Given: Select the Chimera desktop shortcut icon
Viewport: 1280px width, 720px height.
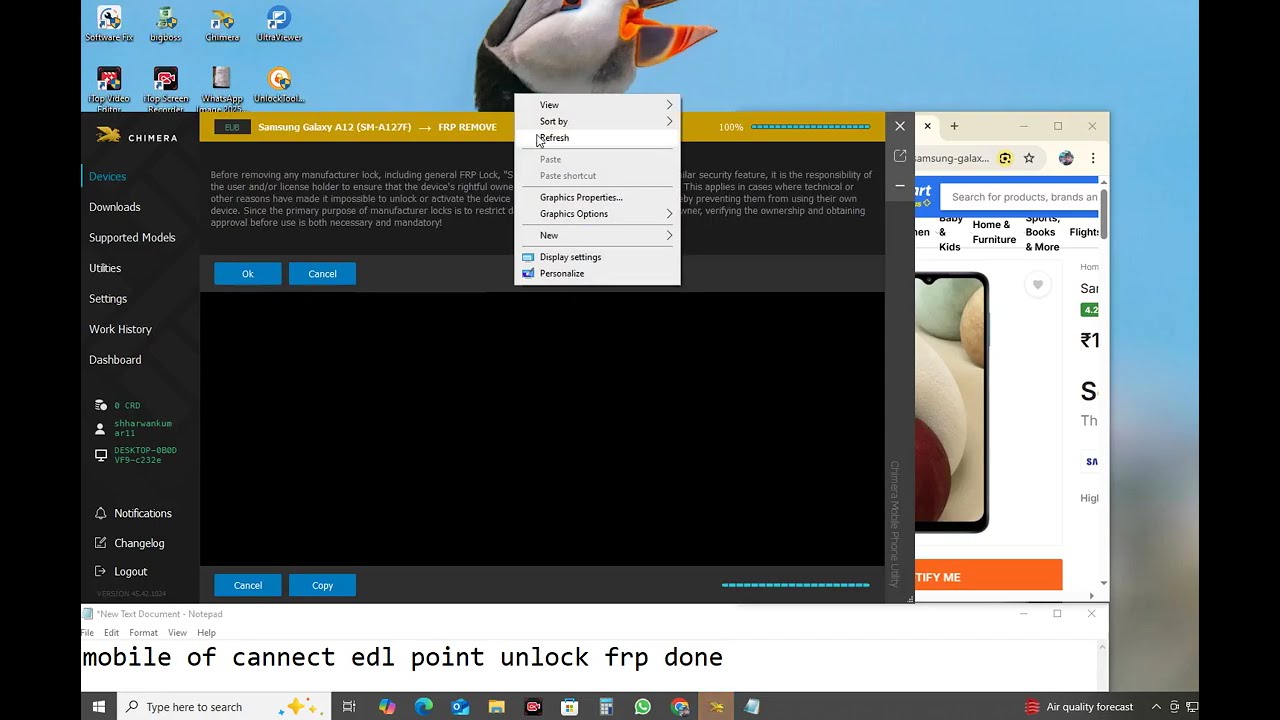Looking at the screenshot, I should (222, 24).
